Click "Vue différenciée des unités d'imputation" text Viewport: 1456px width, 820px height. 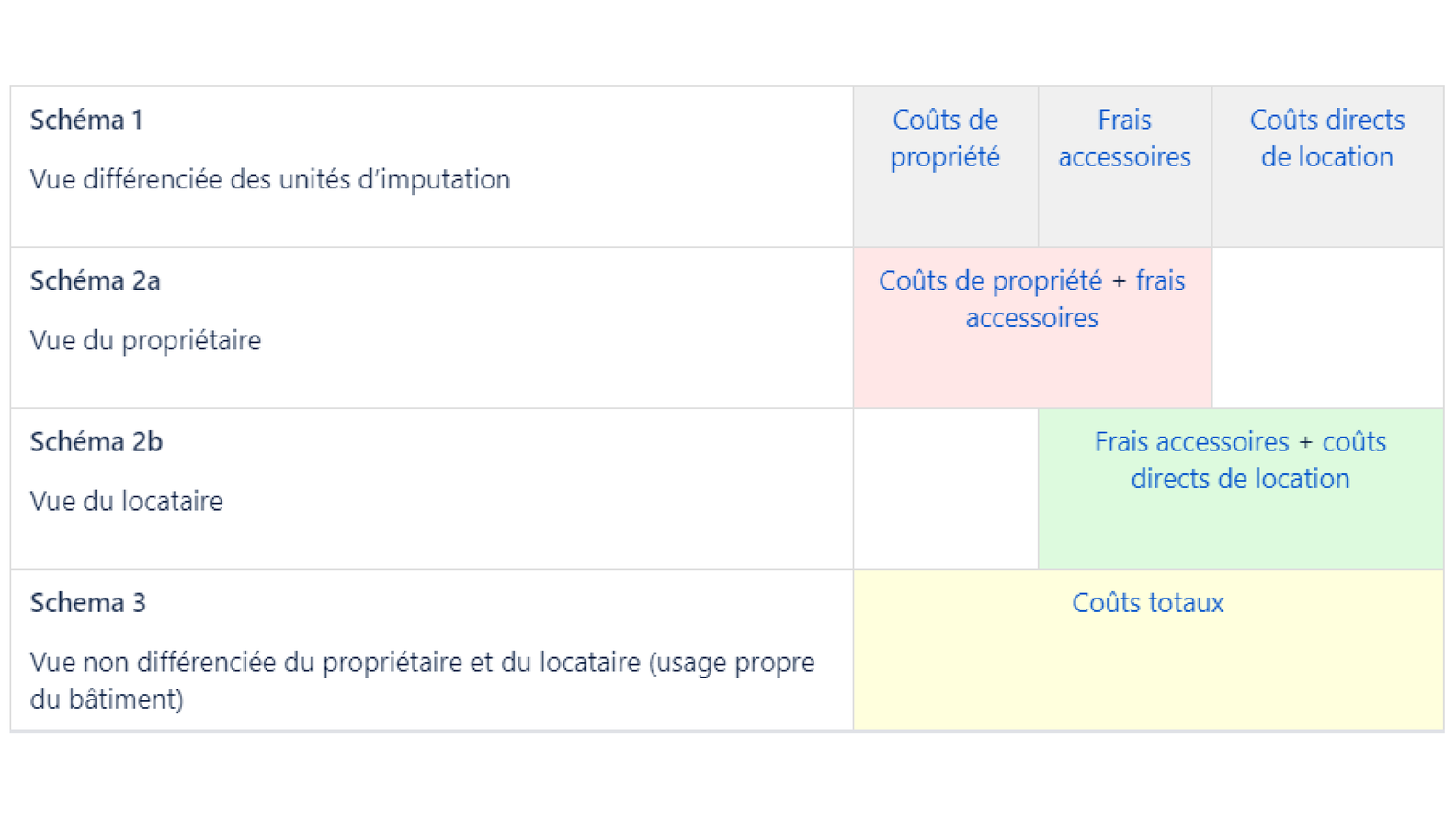[x=269, y=179]
